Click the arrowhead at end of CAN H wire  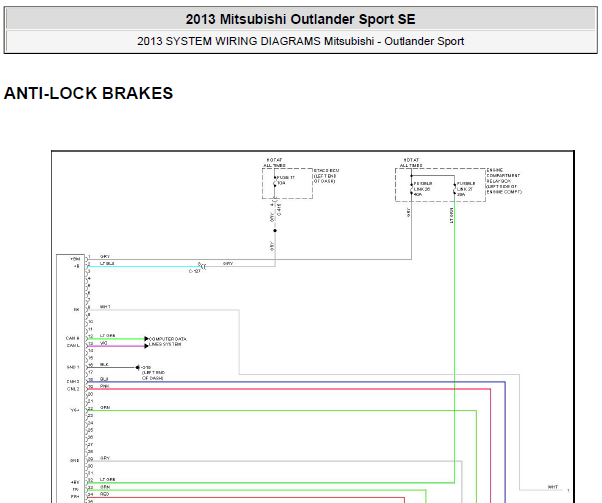pyautogui.click(x=146, y=339)
